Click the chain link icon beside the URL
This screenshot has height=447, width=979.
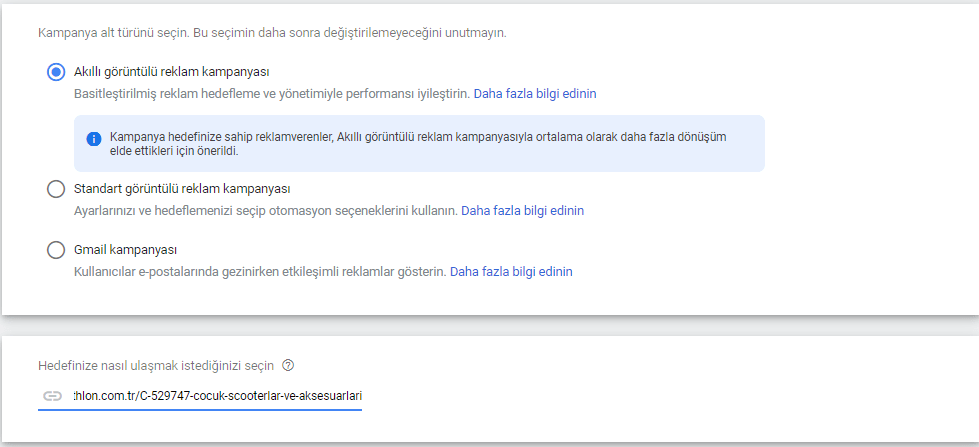pyautogui.click(x=52, y=396)
